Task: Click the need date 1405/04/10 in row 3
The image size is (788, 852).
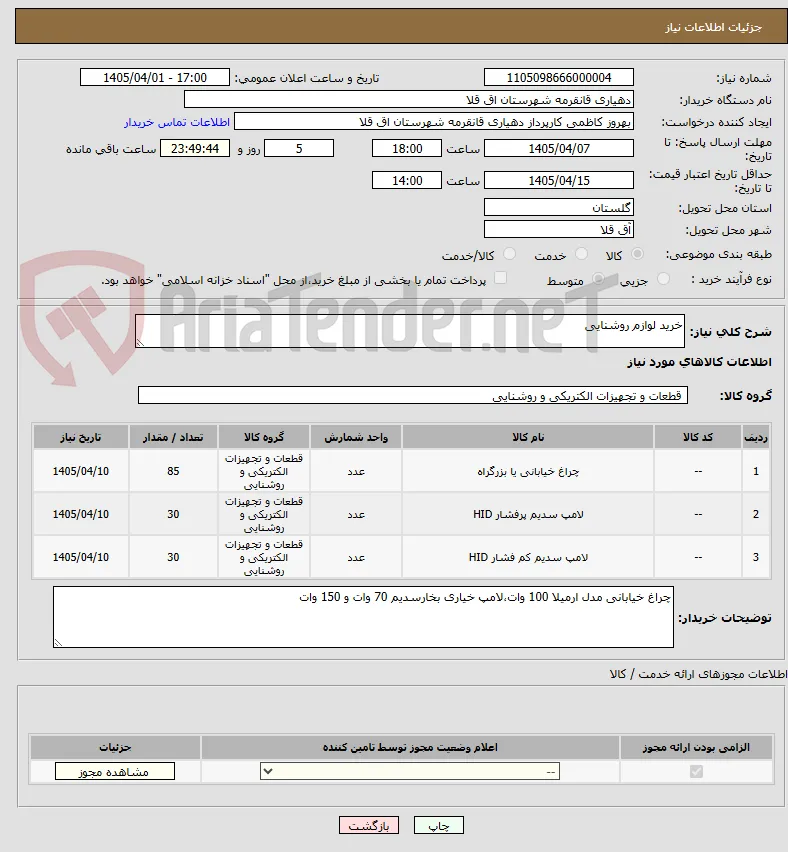Action: [x=80, y=557]
